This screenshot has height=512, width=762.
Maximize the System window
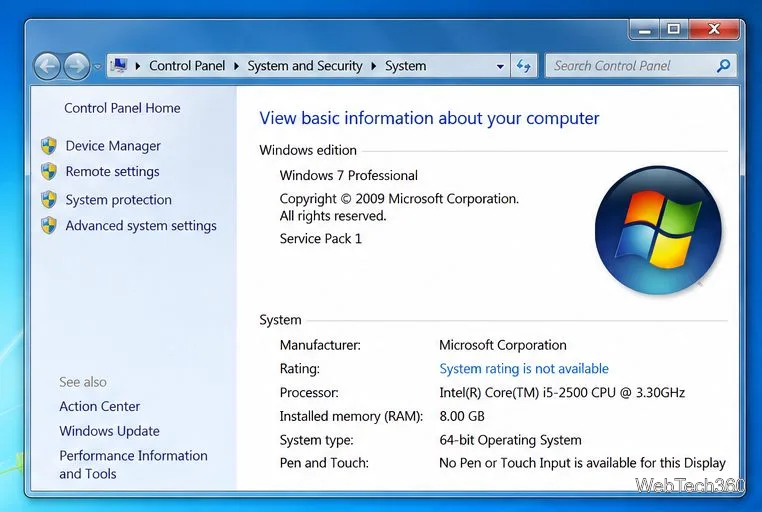pyautogui.click(x=674, y=30)
